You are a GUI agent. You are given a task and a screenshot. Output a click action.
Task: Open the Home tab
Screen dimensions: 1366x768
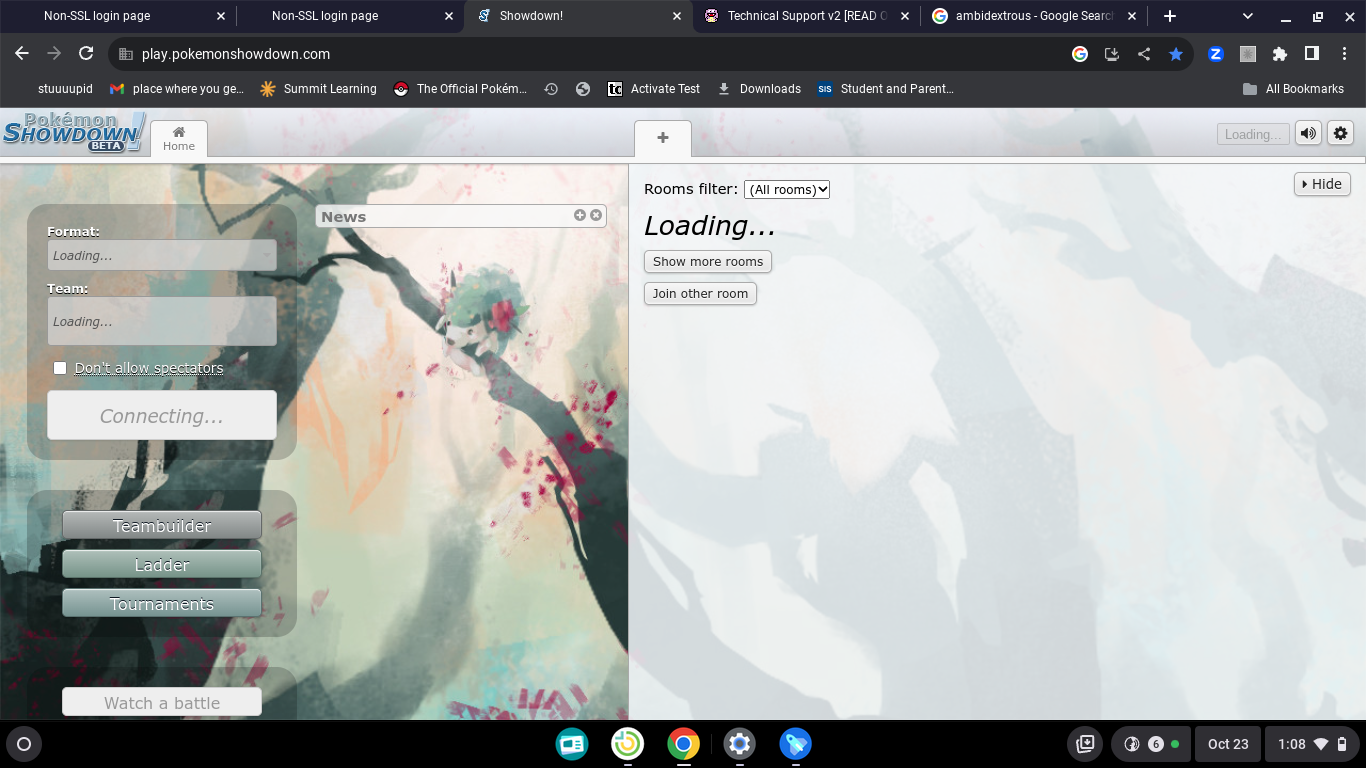coord(179,139)
